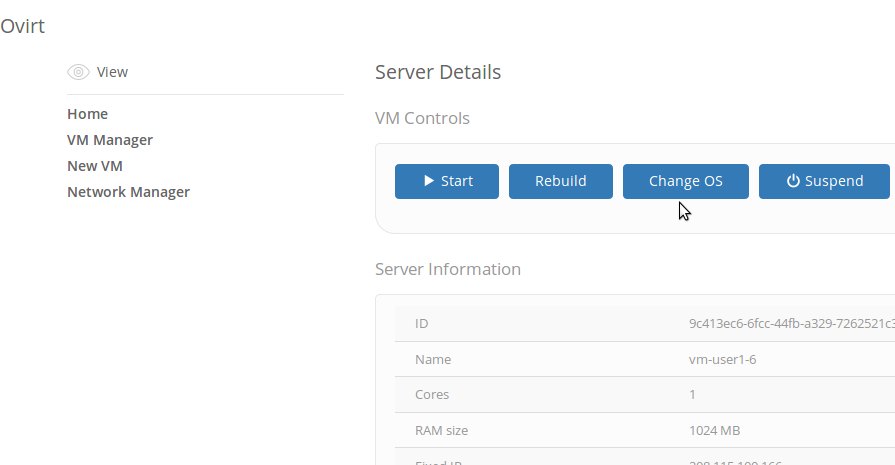Start the virtual machine
The width and height of the screenshot is (895, 465).
coord(447,181)
